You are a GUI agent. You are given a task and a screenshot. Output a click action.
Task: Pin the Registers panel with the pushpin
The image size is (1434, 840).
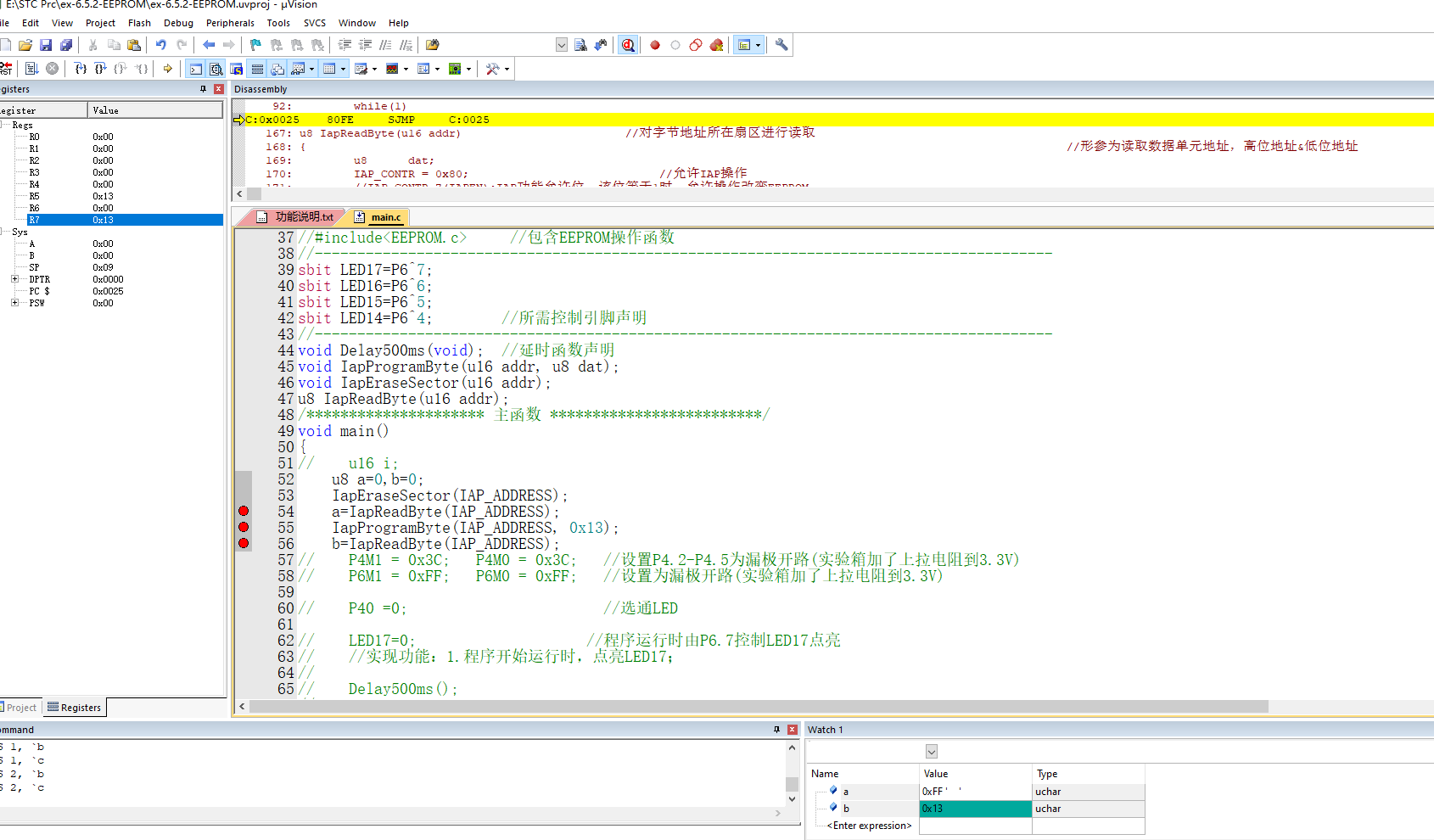(x=203, y=89)
